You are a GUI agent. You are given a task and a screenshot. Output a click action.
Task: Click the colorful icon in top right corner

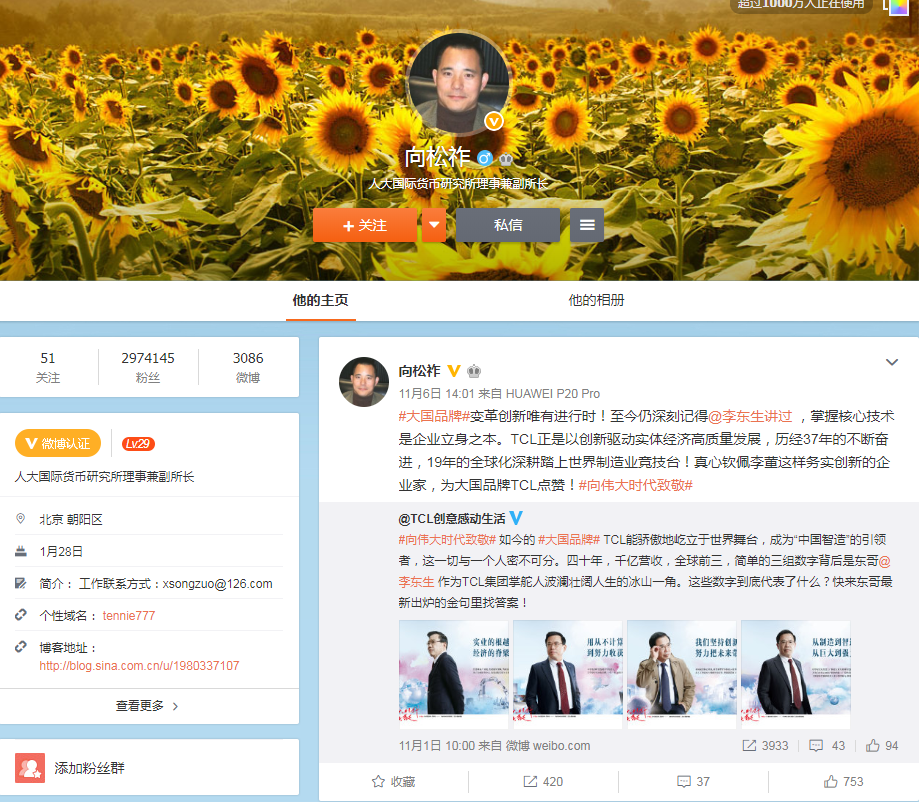[898, 7]
